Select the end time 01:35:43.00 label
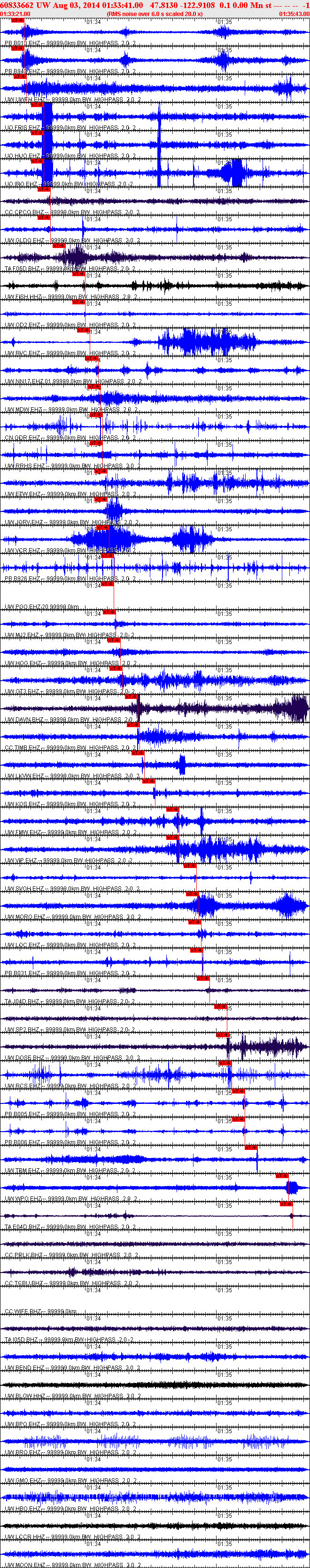This screenshot has height=1568, width=310. [294, 14]
